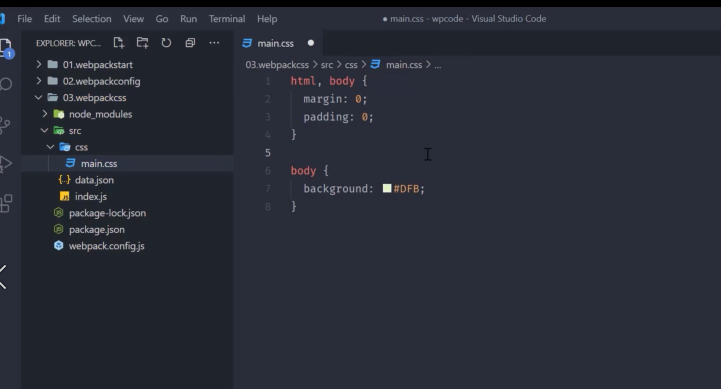The width and height of the screenshot is (721, 389).
Task: Open the Selection menu
Action: [x=92, y=19]
